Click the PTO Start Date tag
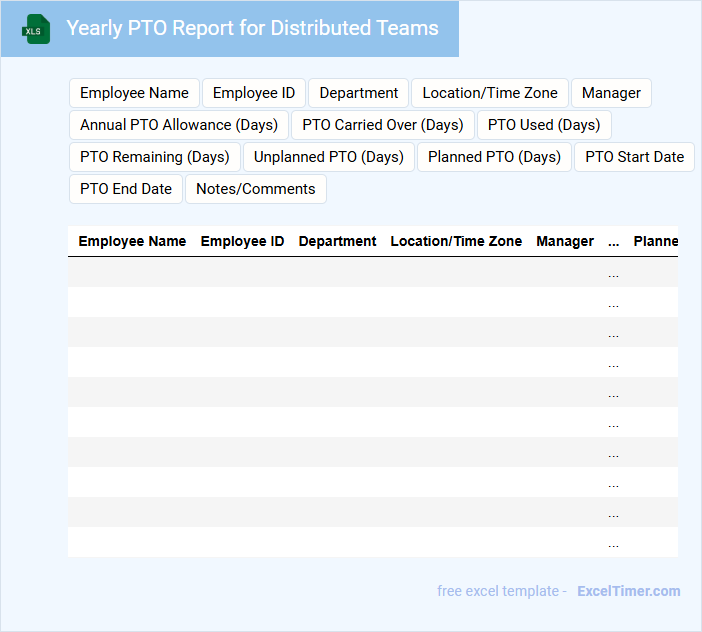 coord(634,157)
